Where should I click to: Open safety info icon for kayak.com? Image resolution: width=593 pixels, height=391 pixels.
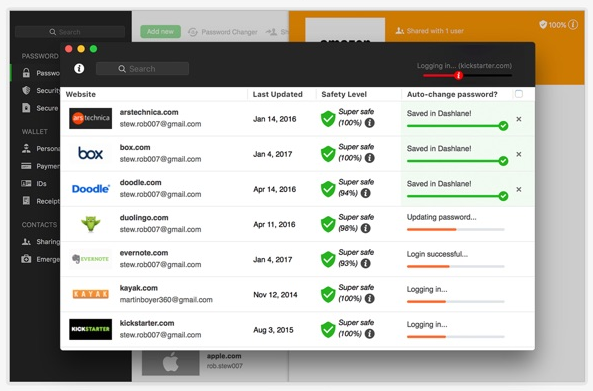point(369,299)
